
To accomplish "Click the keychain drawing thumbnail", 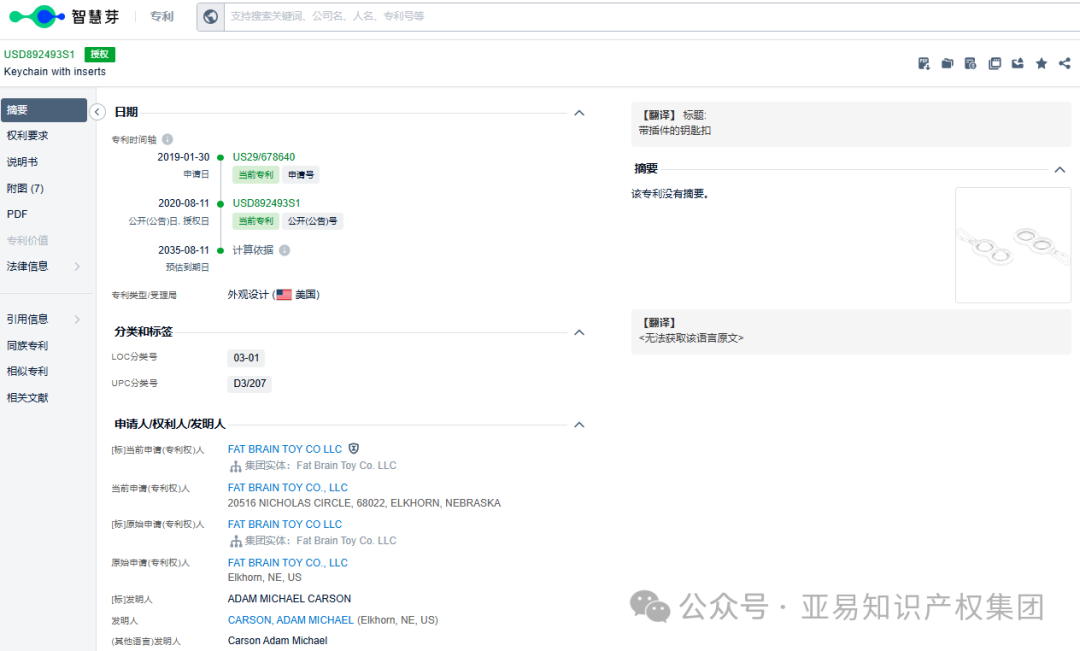I will point(1013,245).
